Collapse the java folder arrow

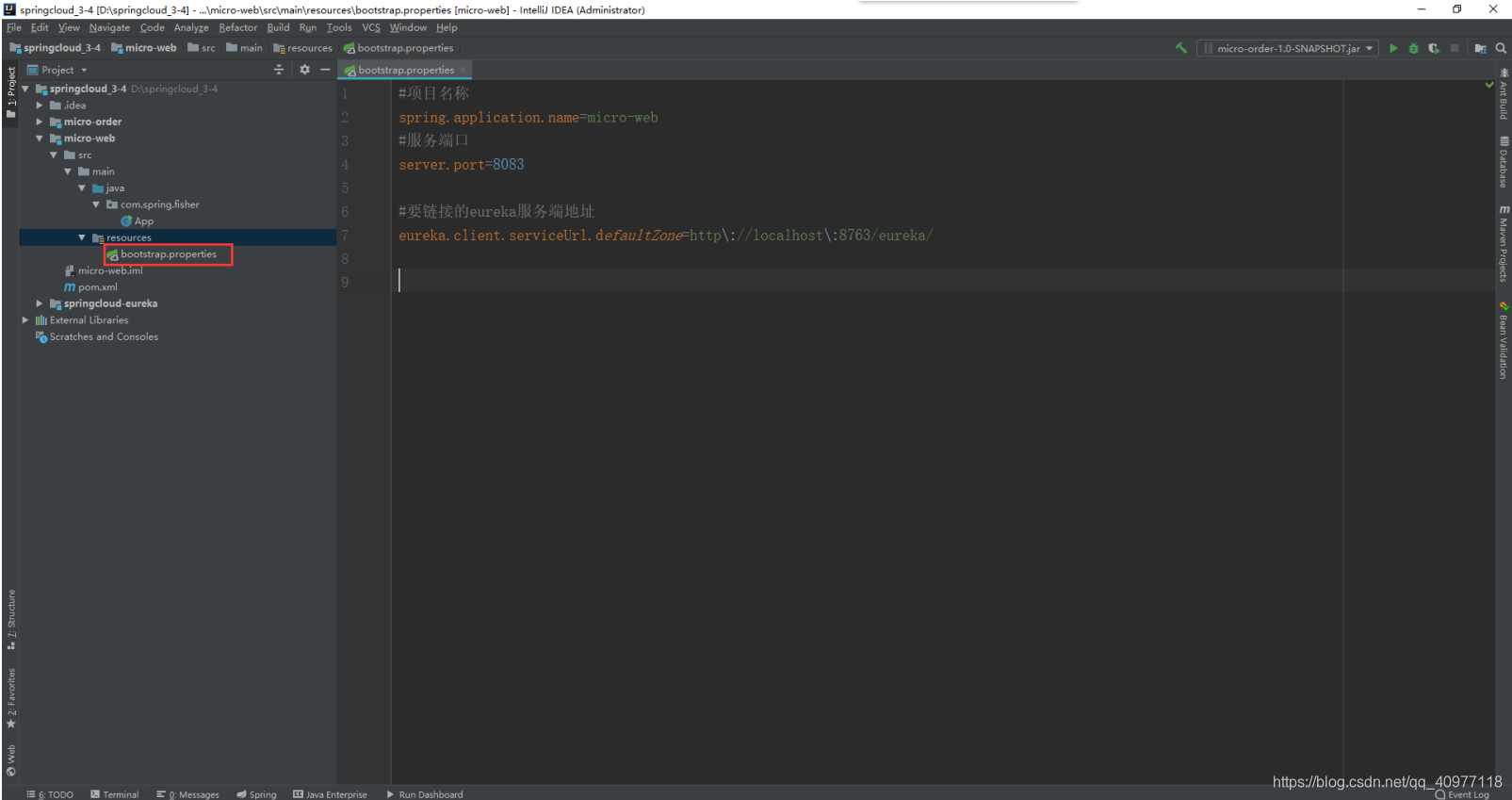click(x=82, y=188)
